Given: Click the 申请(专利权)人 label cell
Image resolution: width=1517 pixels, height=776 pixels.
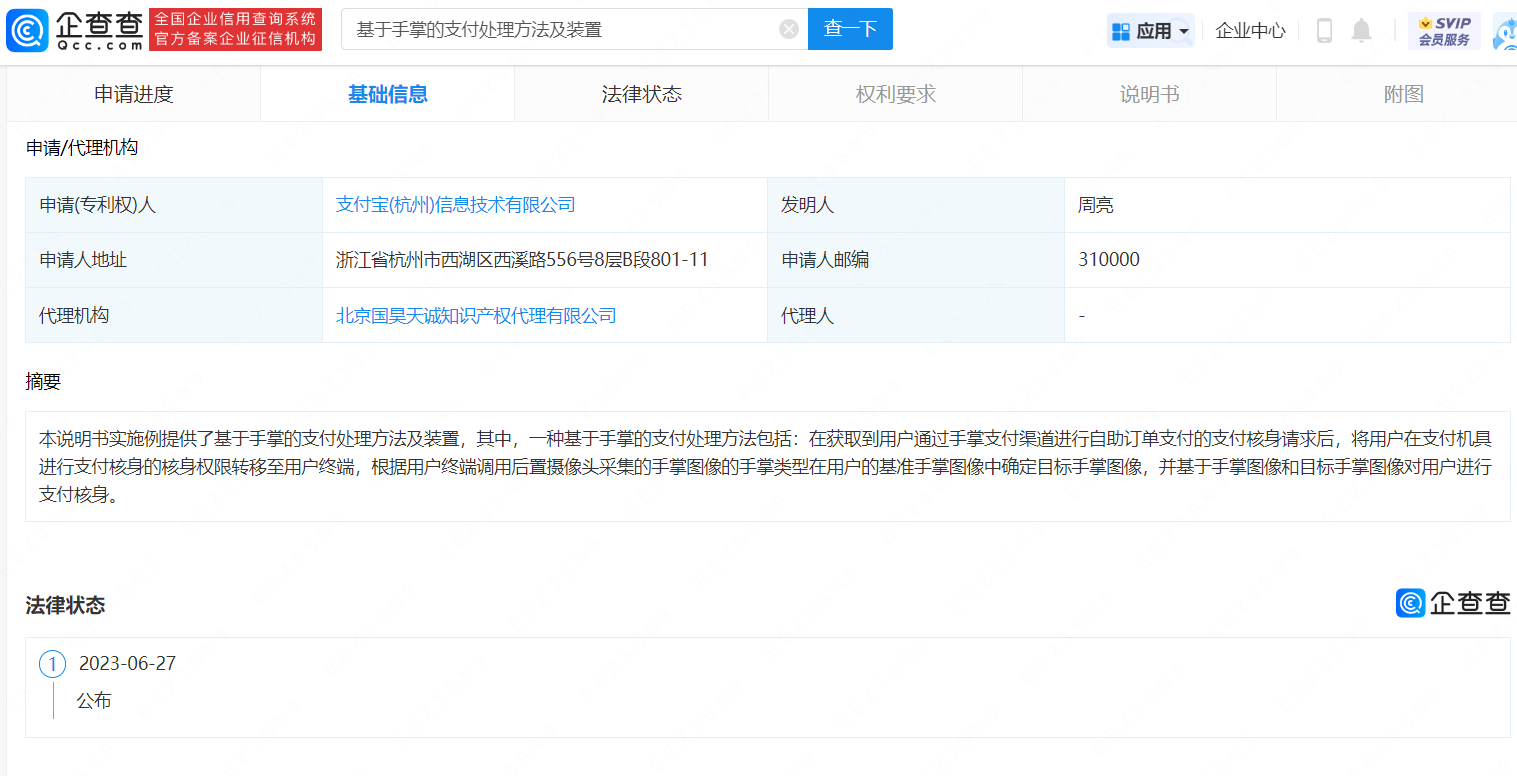Looking at the screenshot, I should point(174,205).
